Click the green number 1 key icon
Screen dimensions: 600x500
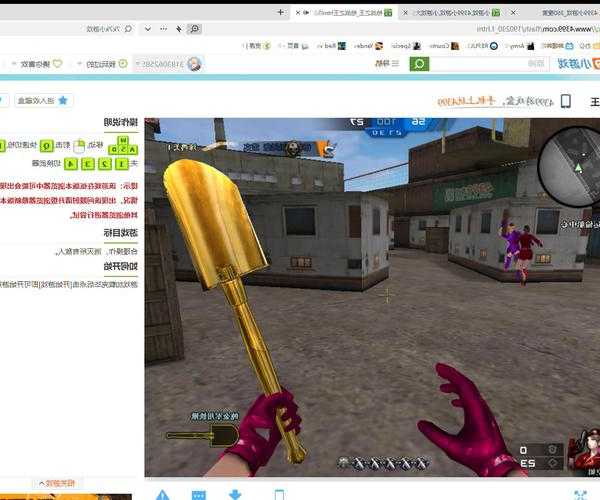pyautogui.click(x=121, y=163)
